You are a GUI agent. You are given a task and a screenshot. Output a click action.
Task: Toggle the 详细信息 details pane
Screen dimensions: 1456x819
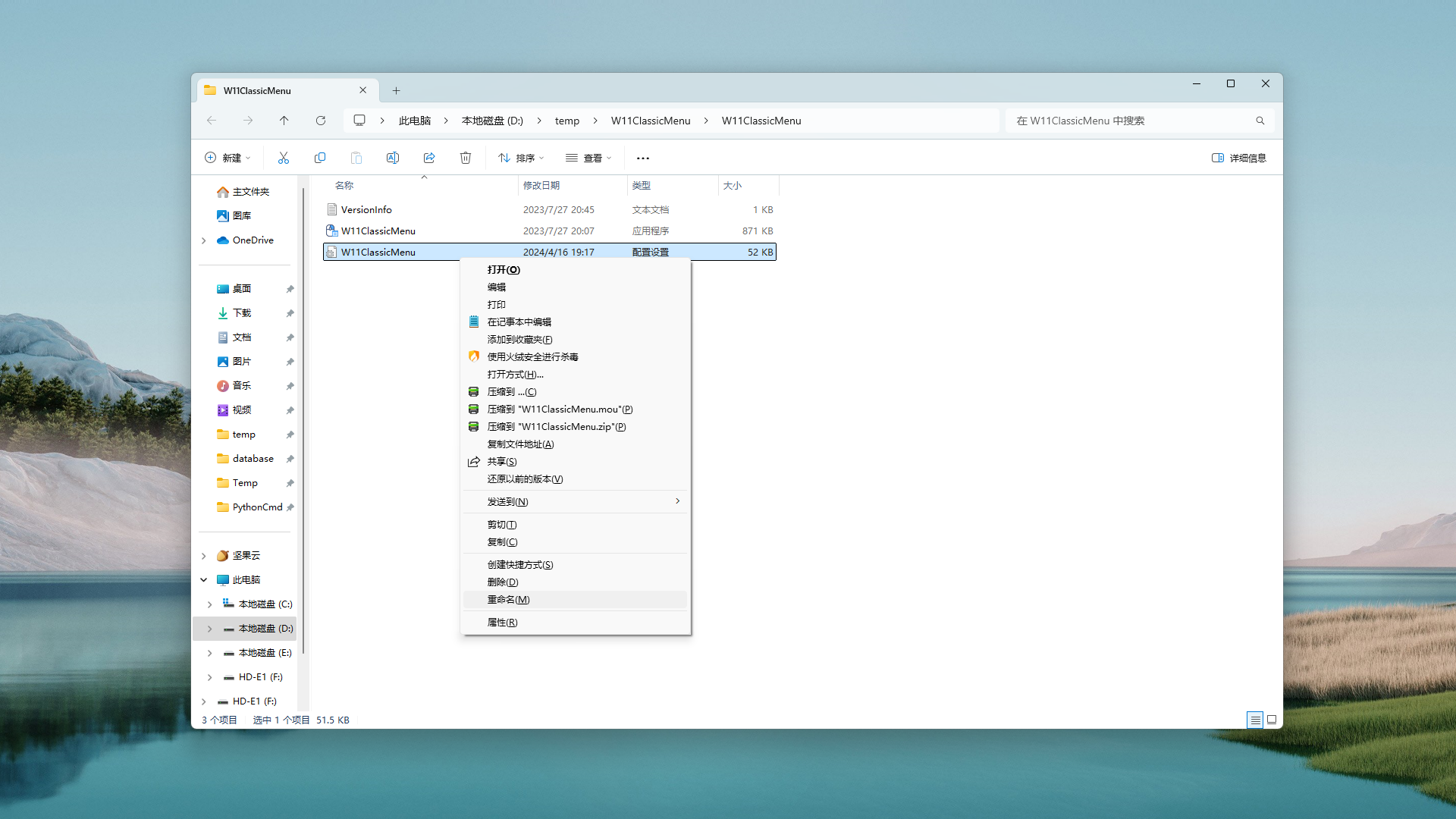[1239, 158]
